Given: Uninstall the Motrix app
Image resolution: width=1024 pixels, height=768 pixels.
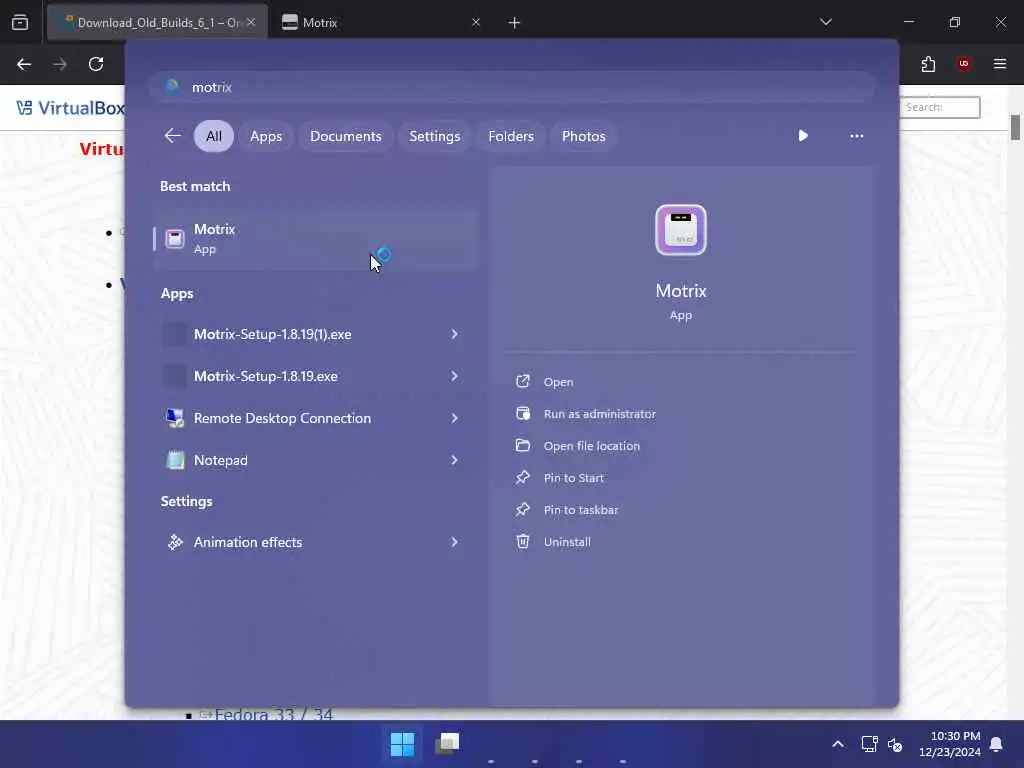Looking at the screenshot, I should point(567,542).
